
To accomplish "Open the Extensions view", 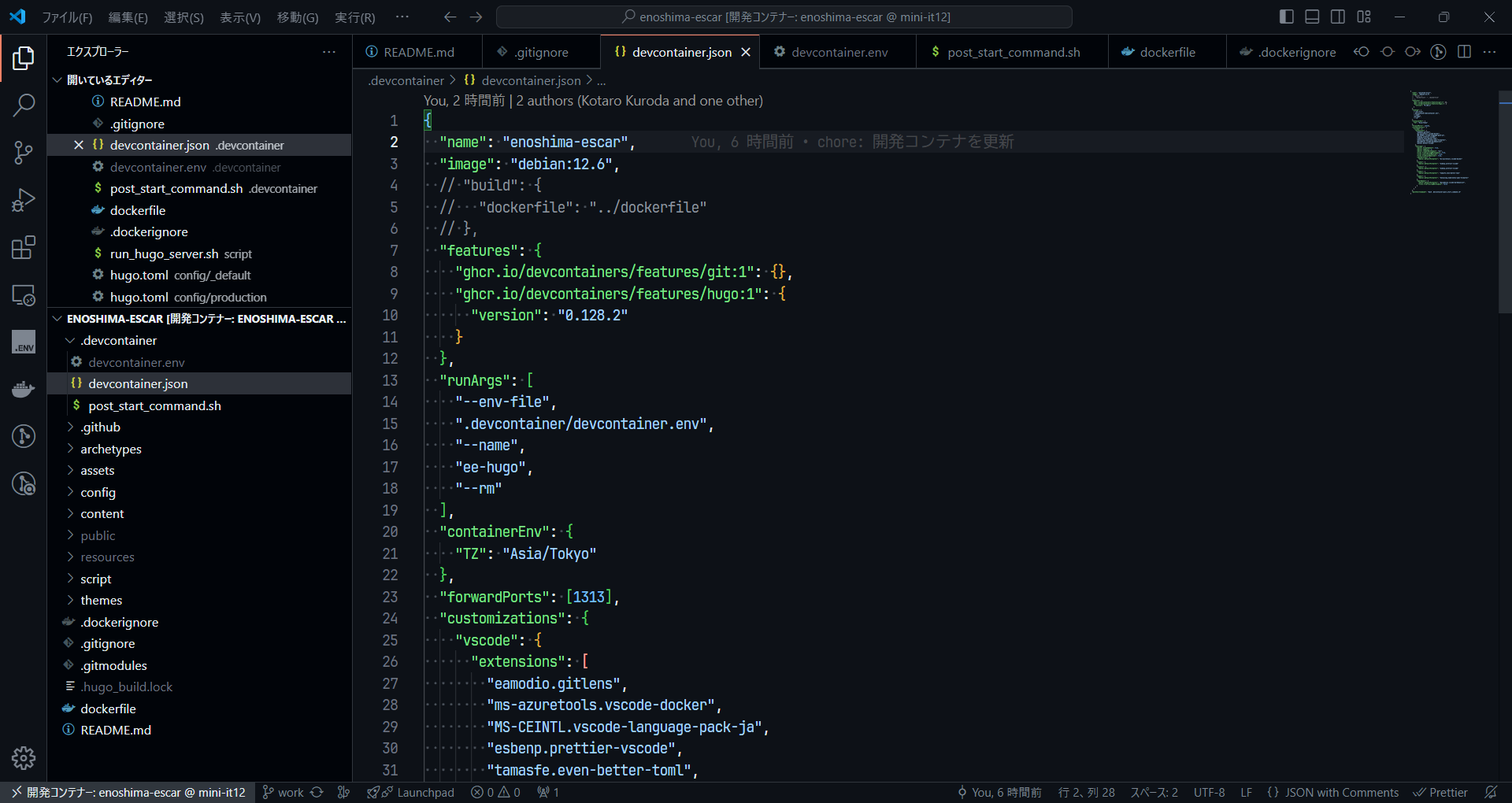I will (24, 248).
